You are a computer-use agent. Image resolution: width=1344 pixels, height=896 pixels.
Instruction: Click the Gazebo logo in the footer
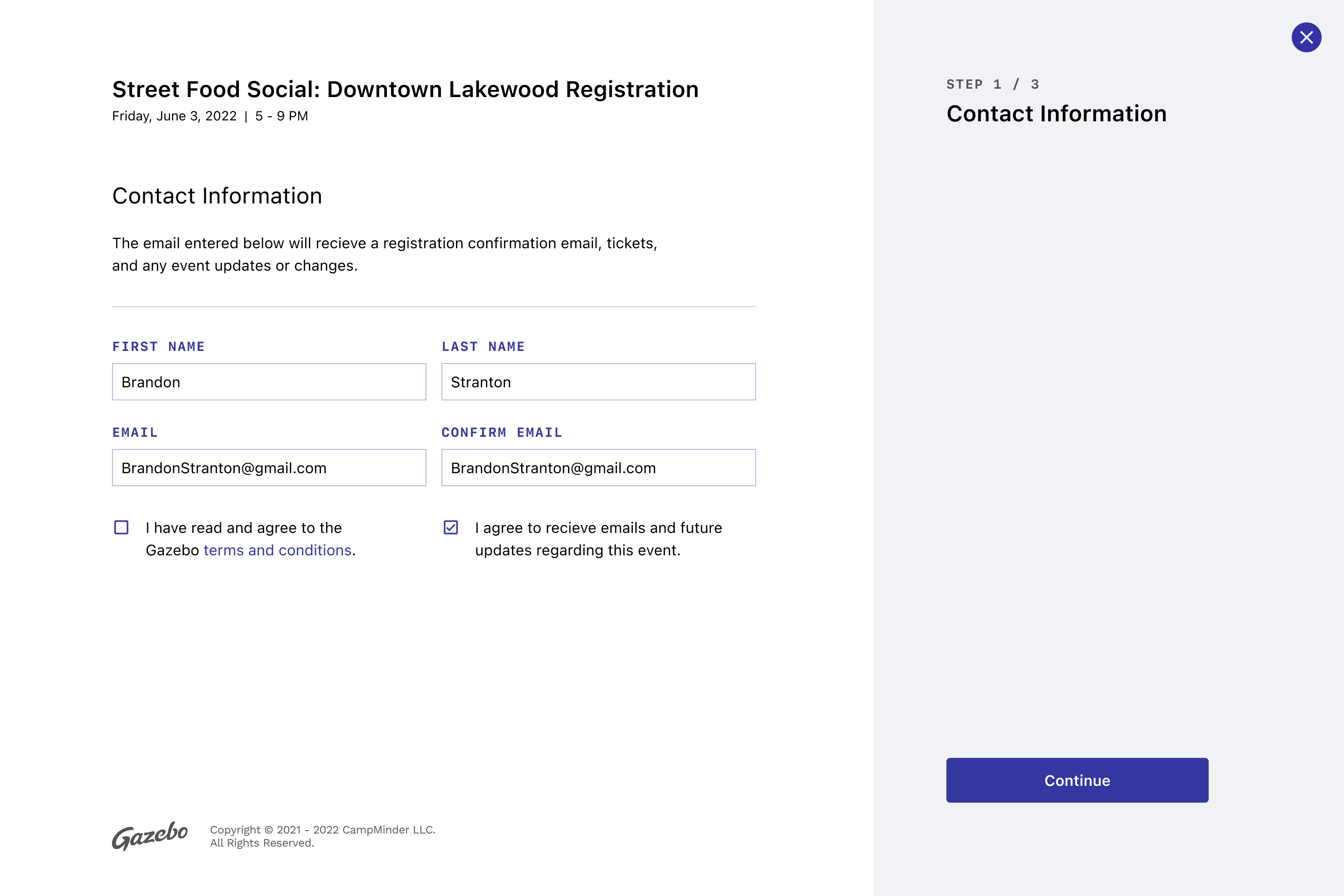(x=150, y=835)
